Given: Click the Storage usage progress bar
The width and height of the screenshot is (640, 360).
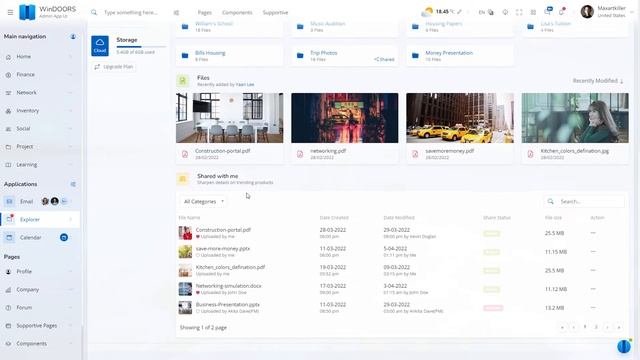Looking at the screenshot, I should [141, 47].
